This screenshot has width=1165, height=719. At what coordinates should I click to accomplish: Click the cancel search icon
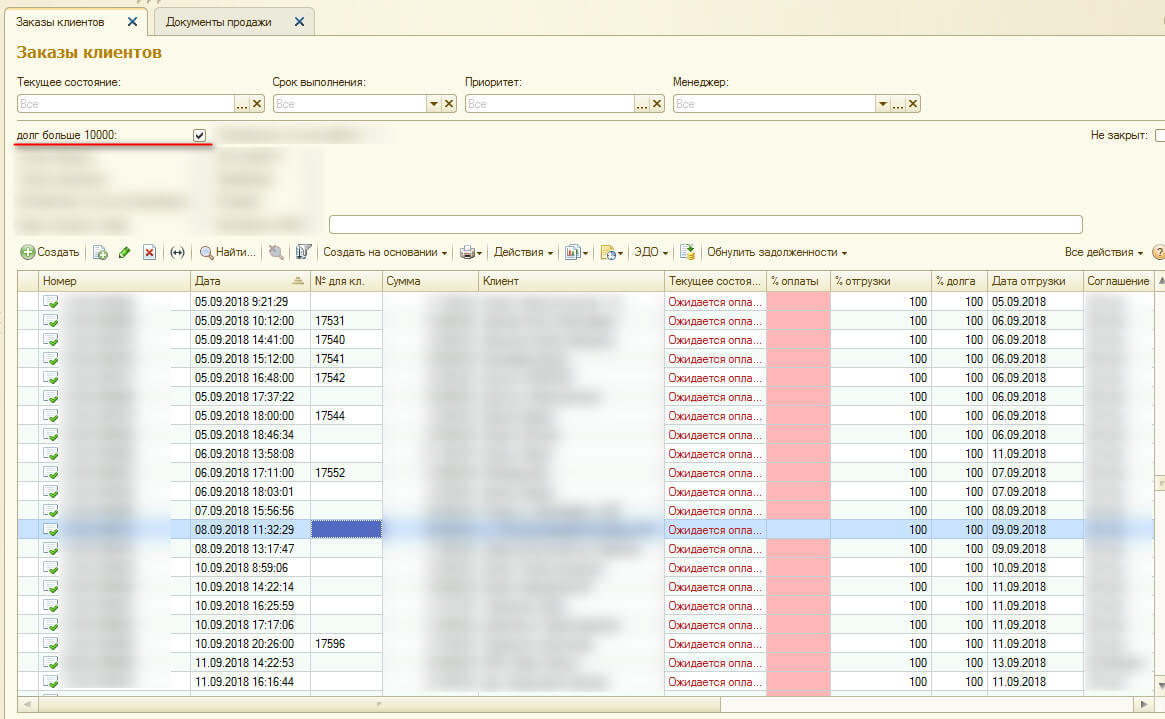[x=276, y=253]
